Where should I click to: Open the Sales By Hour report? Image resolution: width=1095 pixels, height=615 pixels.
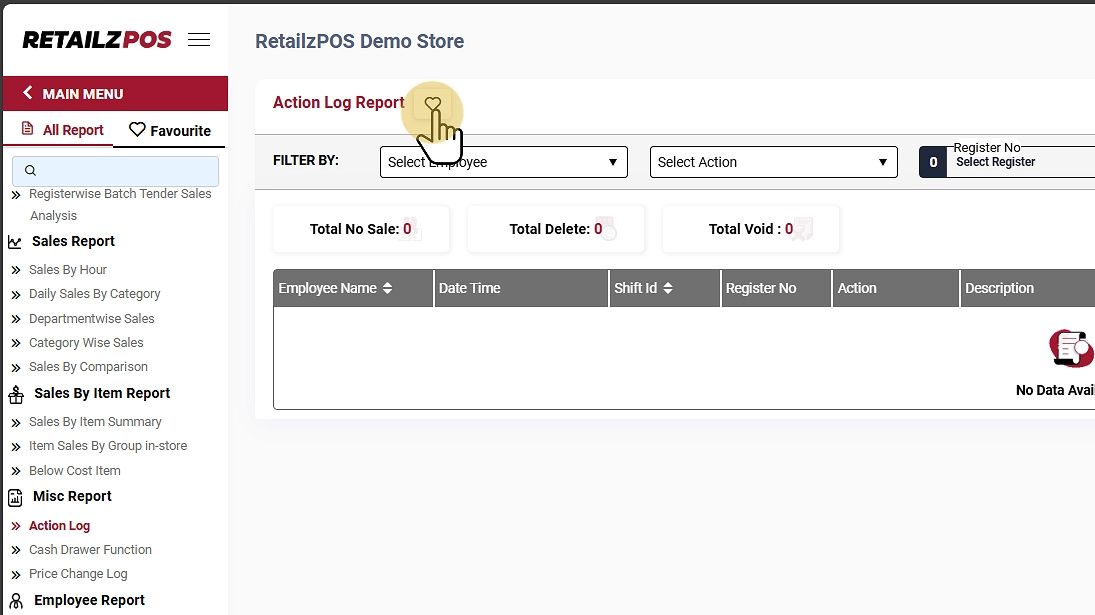pyautogui.click(x=68, y=270)
